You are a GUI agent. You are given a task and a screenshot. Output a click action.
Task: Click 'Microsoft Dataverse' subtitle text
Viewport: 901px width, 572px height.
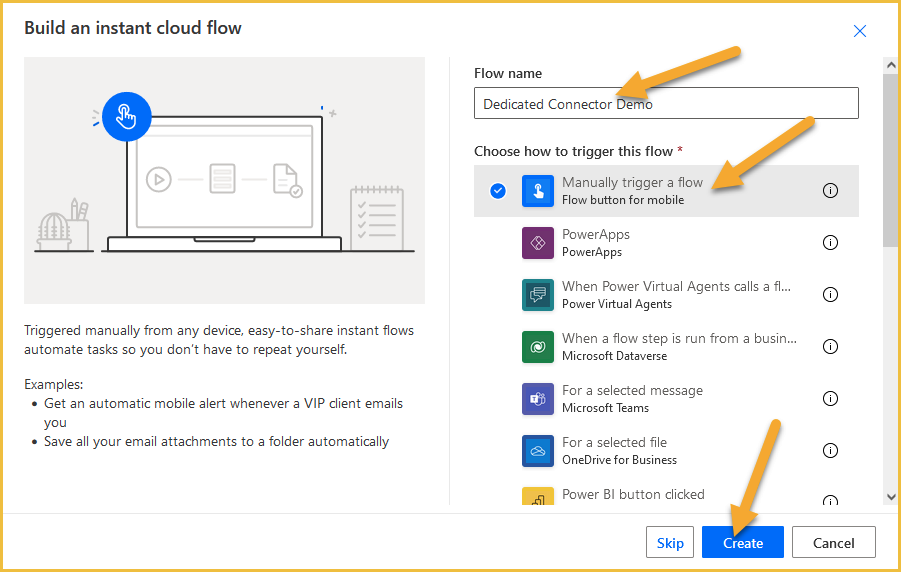pyautogui.click(x=614, y=356)
